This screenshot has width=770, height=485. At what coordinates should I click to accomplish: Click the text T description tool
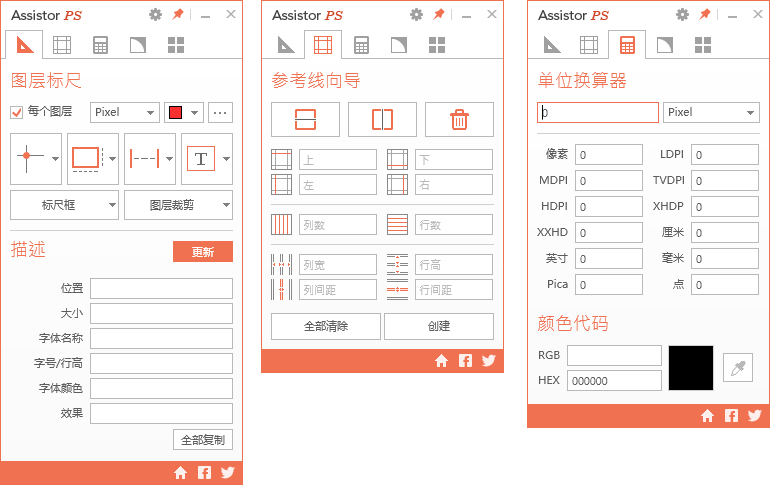click(x=200, y=159)
